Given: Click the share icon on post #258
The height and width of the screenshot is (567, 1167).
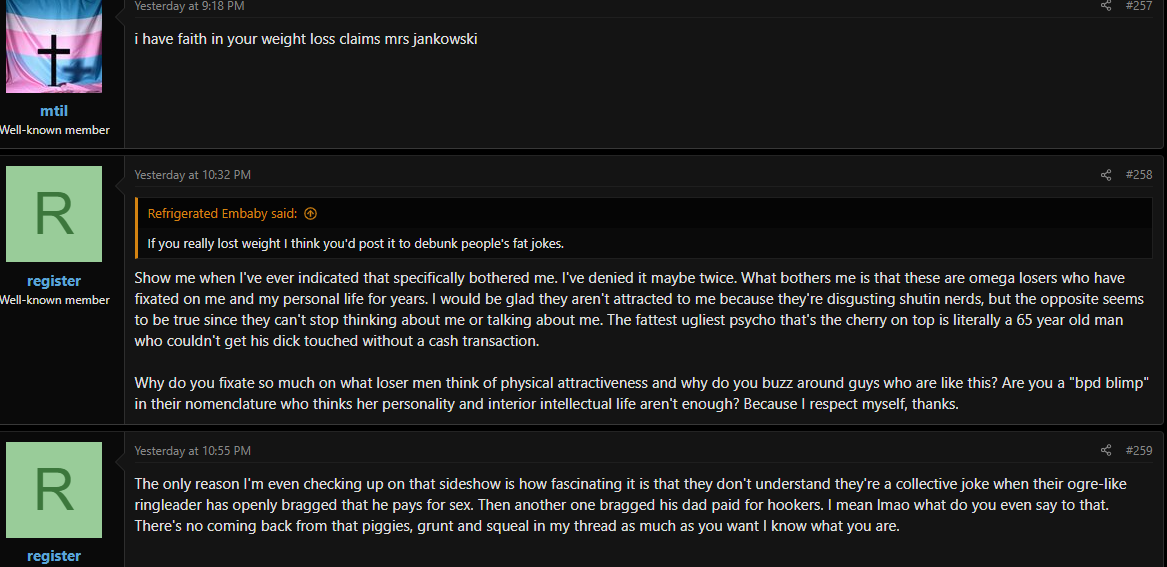Looking at the screenshot, I should 1106,175.
